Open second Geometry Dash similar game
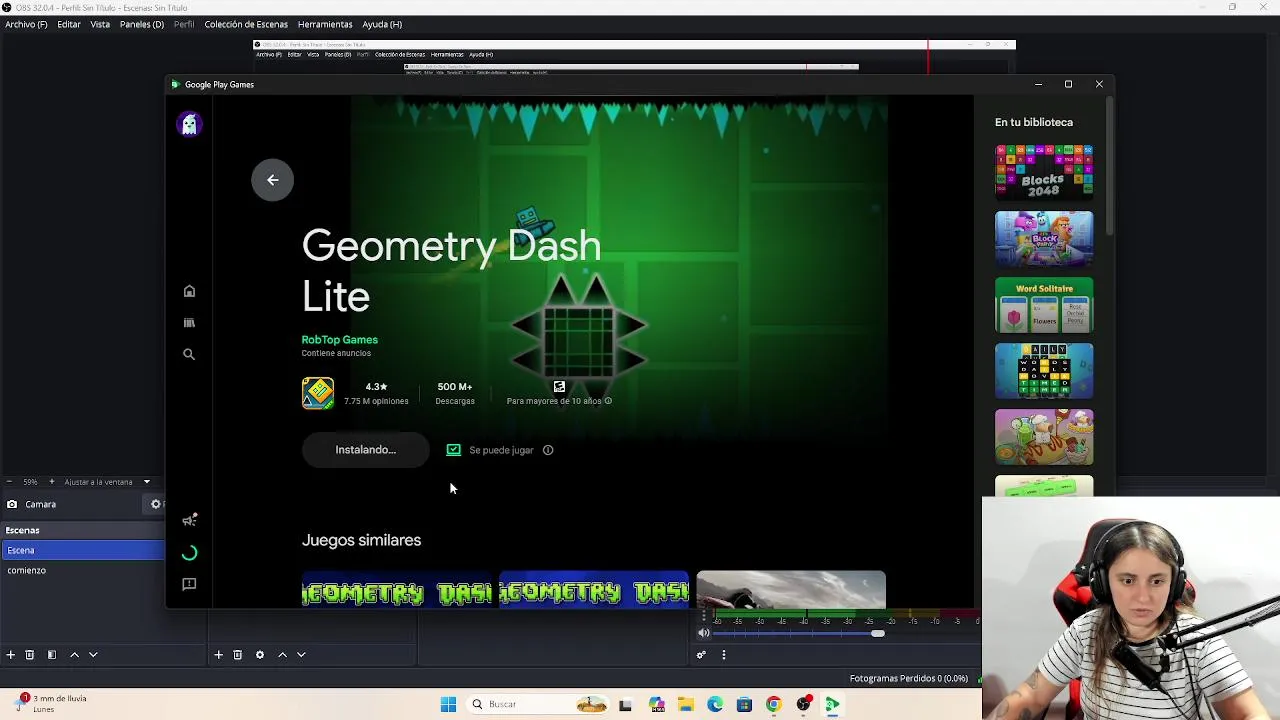 pos(594,589)
